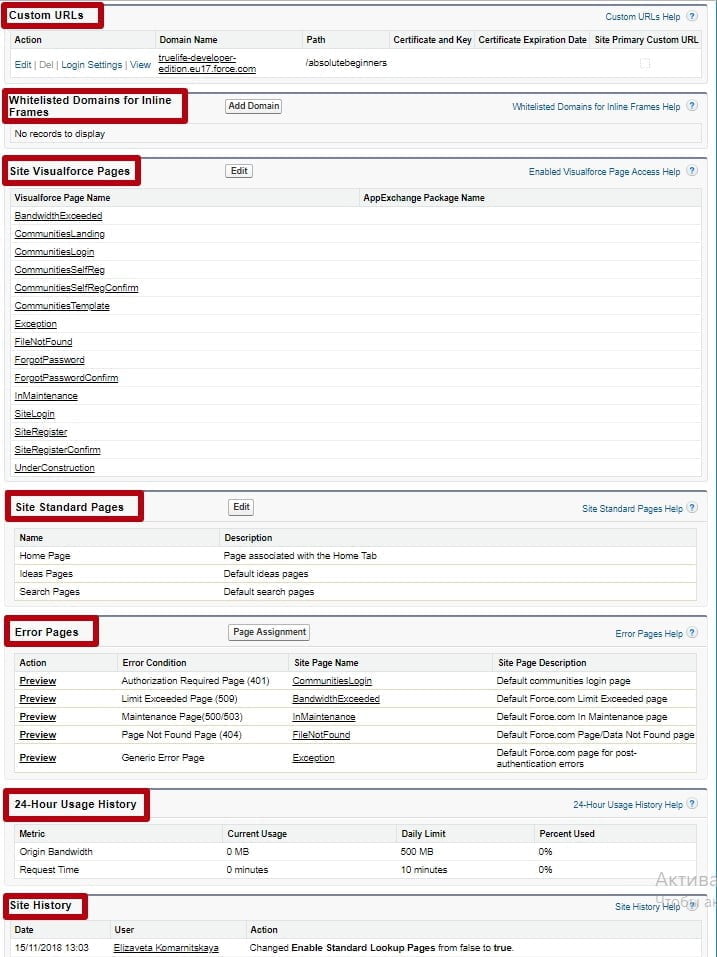Preview Limit Exceeded Page (509)
The height and width of the screenshot is (957, 717).
(x=38, y=699)
